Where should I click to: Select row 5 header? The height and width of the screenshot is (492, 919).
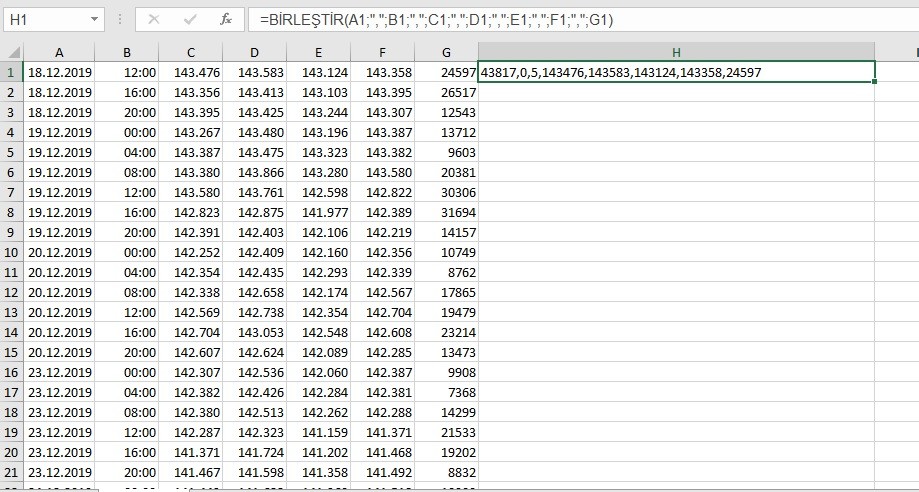click(x=12, y=152)
